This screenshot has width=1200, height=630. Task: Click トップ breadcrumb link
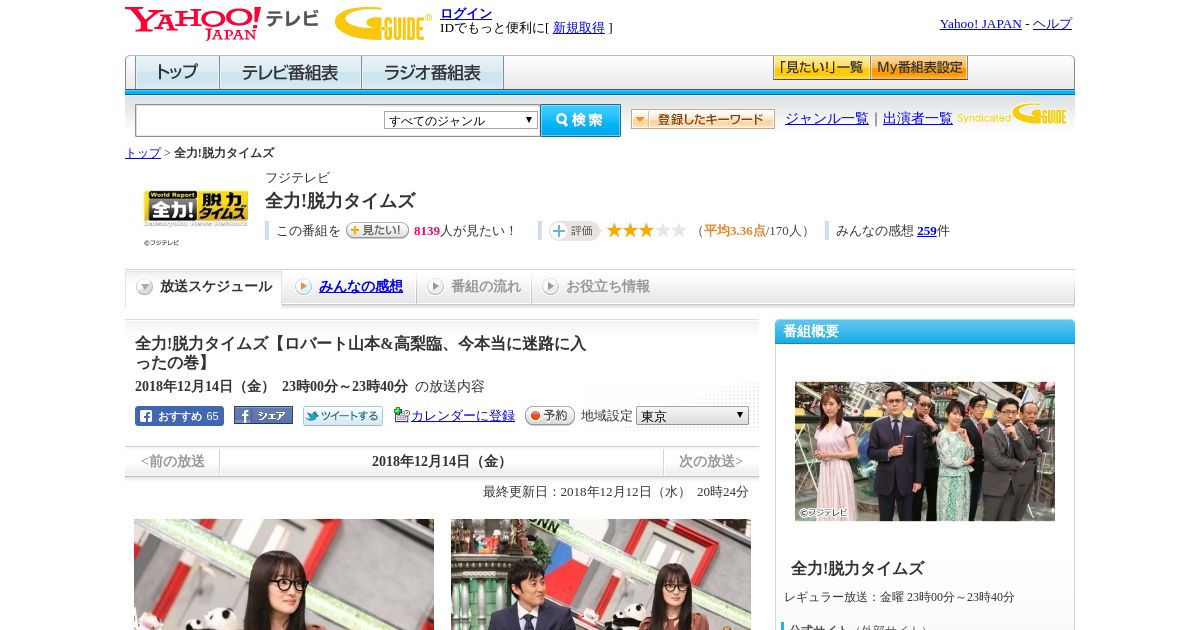coord(142,153)
